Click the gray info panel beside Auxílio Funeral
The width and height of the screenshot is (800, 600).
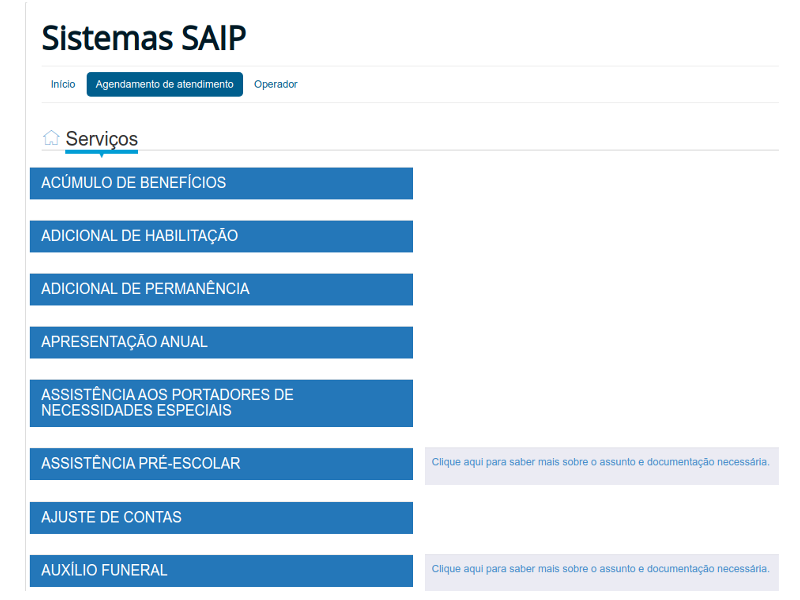601,582
